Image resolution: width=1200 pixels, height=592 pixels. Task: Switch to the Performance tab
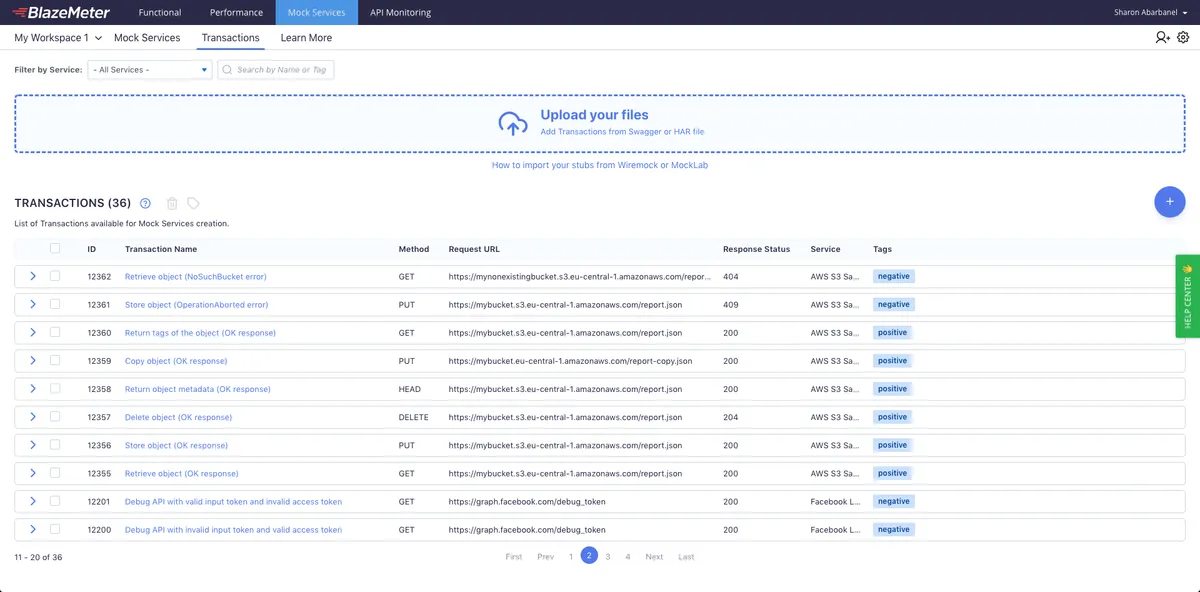[236, 13]
